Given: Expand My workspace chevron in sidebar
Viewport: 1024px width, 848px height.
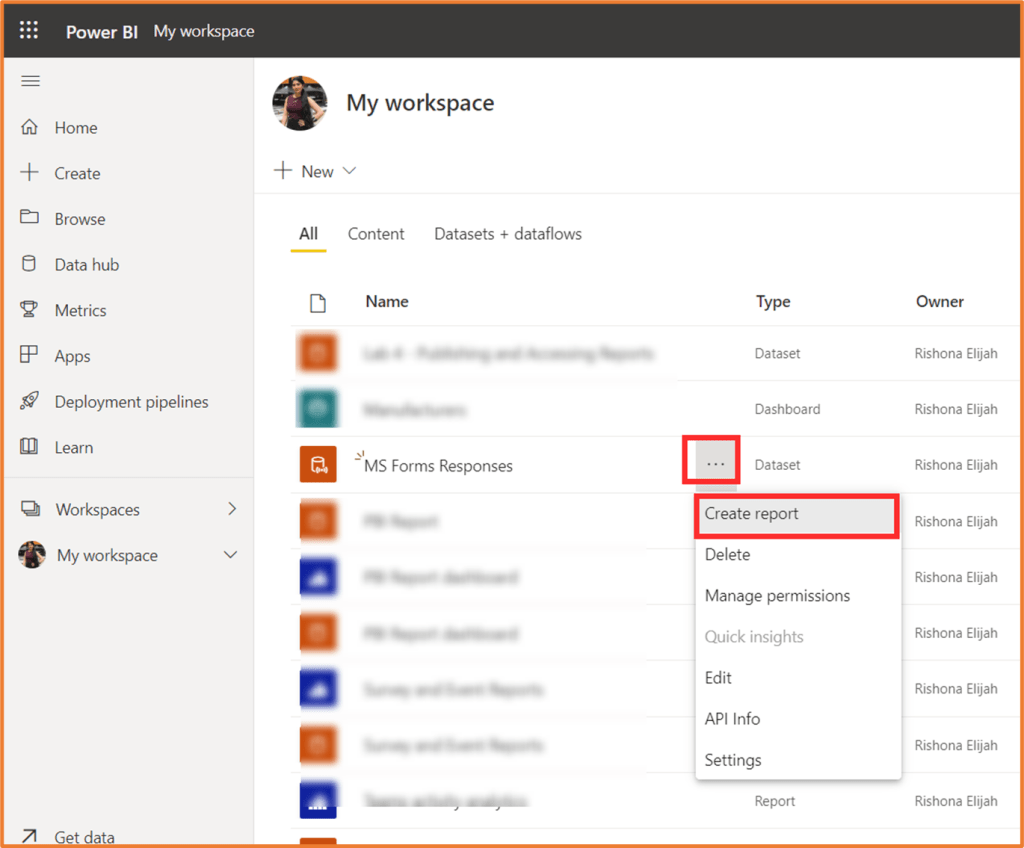Looking at the screenshot, I should coord(230,555).
